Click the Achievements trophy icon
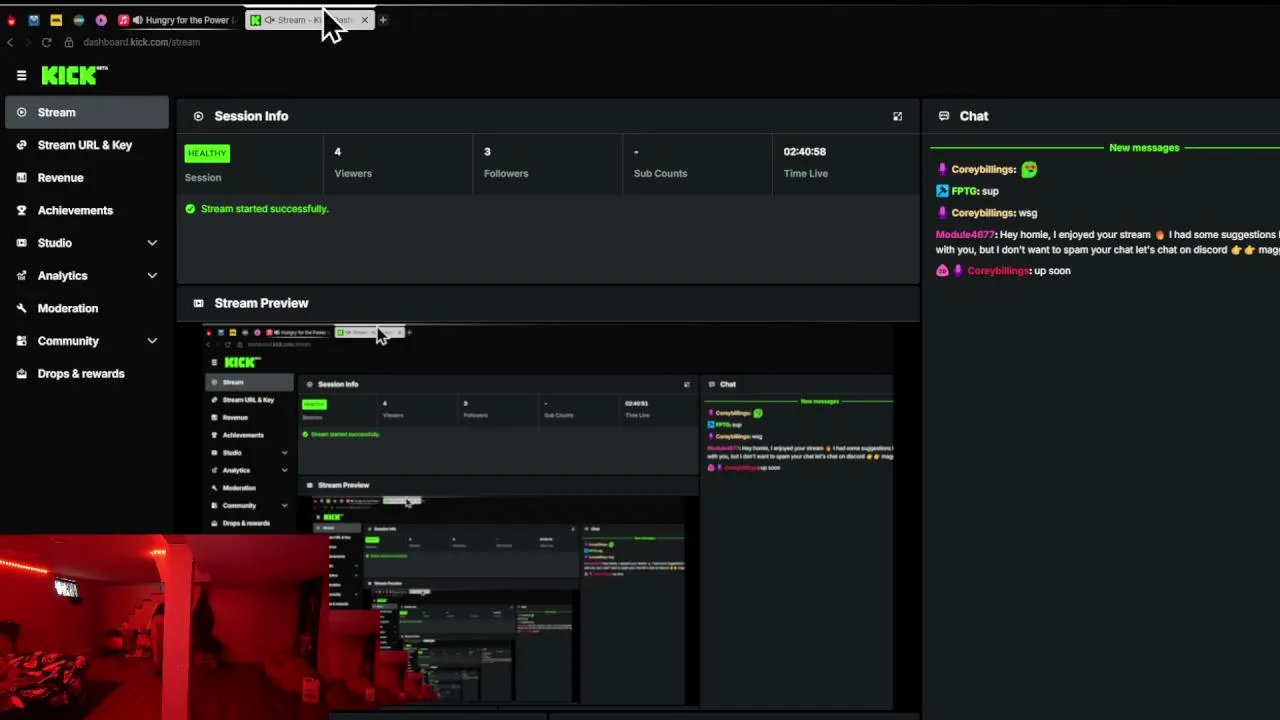1280x720 pixels. [21, 211]
